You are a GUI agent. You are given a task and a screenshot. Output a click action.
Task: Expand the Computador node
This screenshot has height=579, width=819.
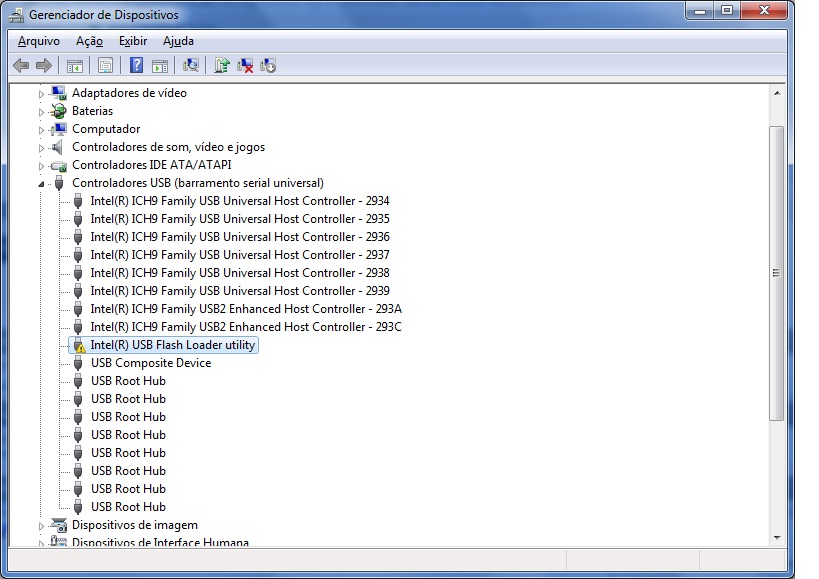point(41,130)
